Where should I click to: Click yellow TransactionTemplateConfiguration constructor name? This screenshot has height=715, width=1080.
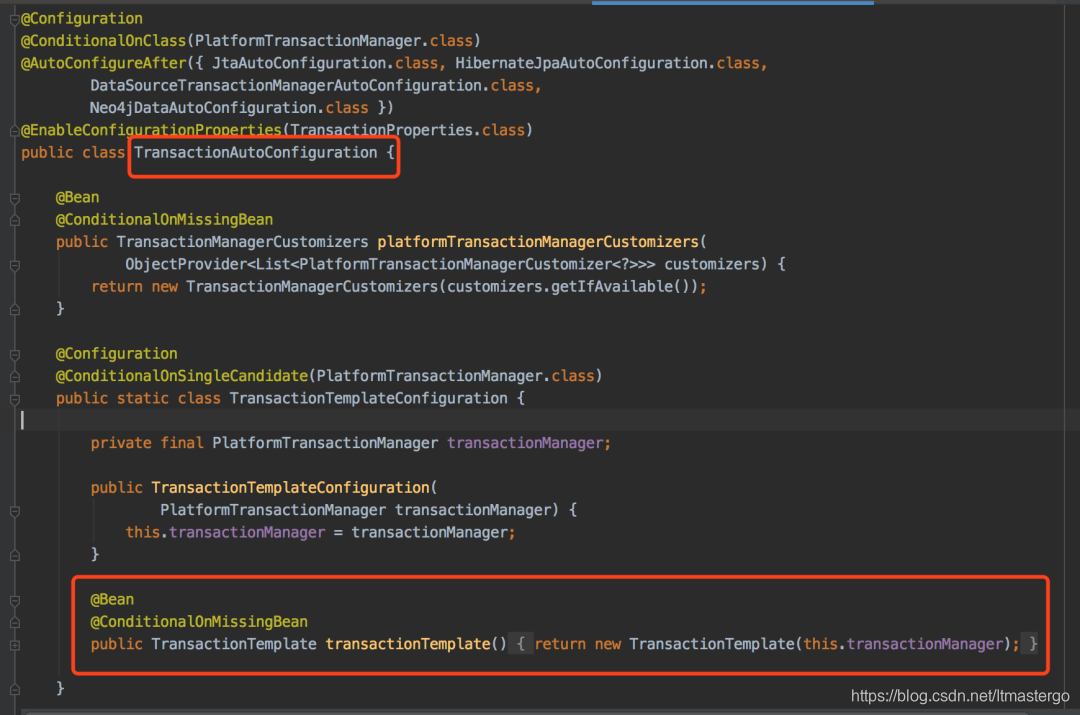(x=291, y=488)
